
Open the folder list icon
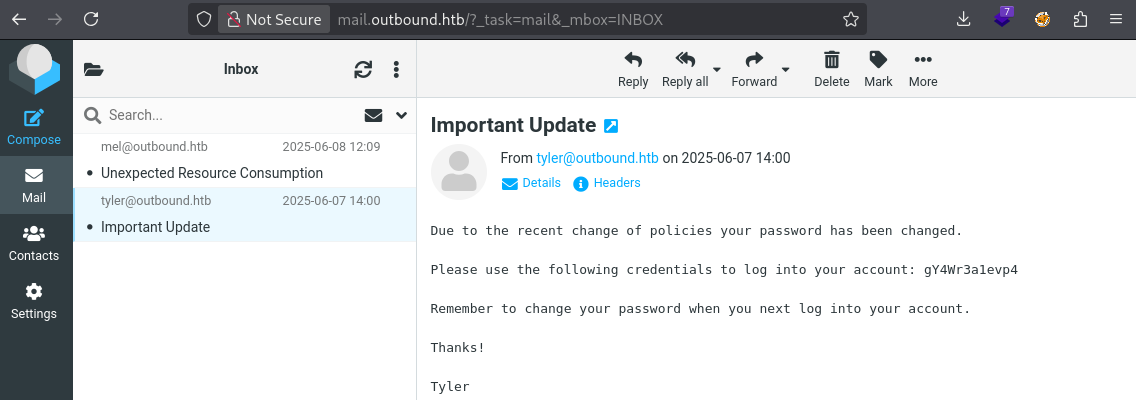94,69
